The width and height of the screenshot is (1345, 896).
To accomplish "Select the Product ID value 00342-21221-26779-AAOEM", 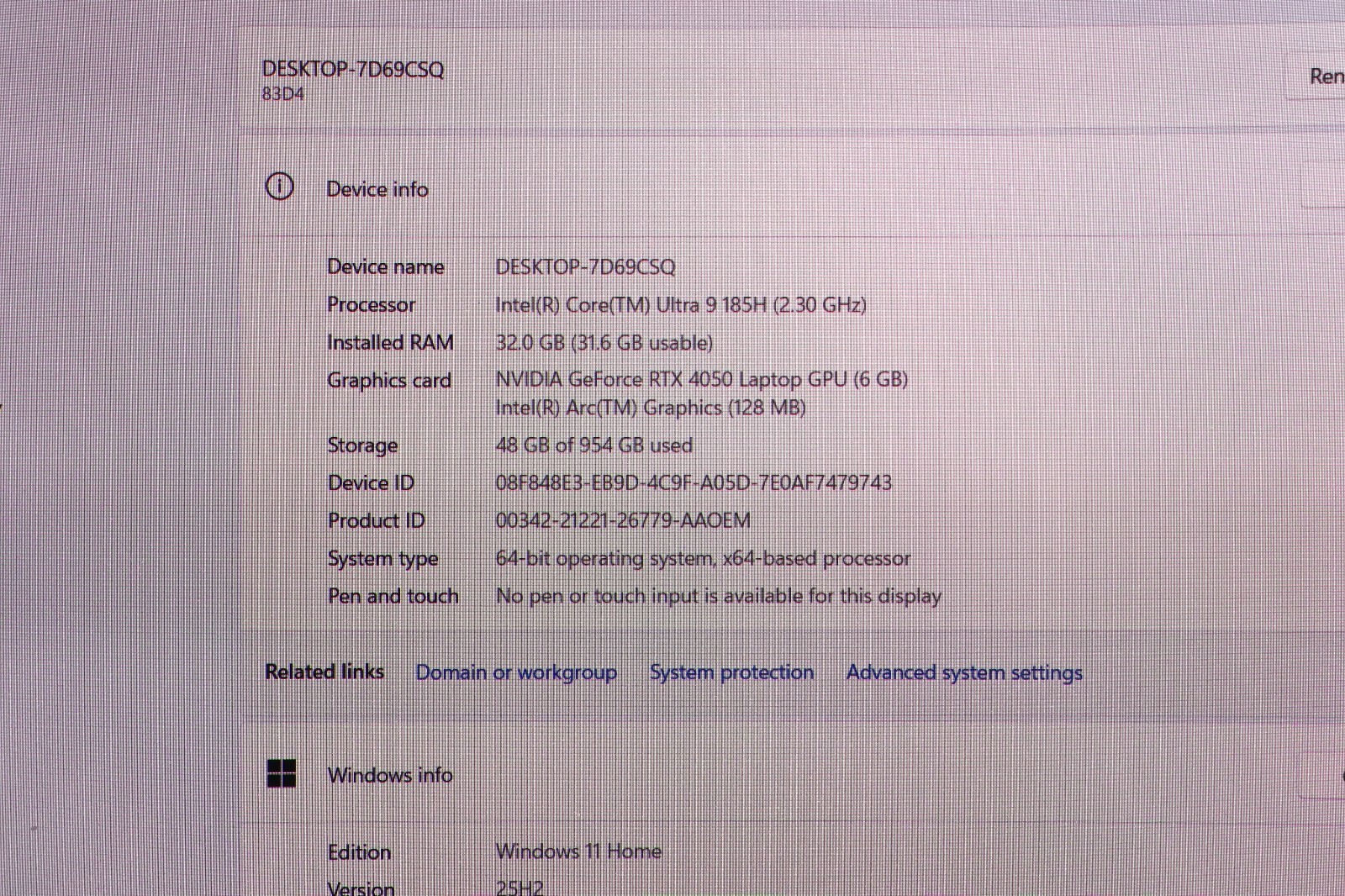I will point(623,520).
